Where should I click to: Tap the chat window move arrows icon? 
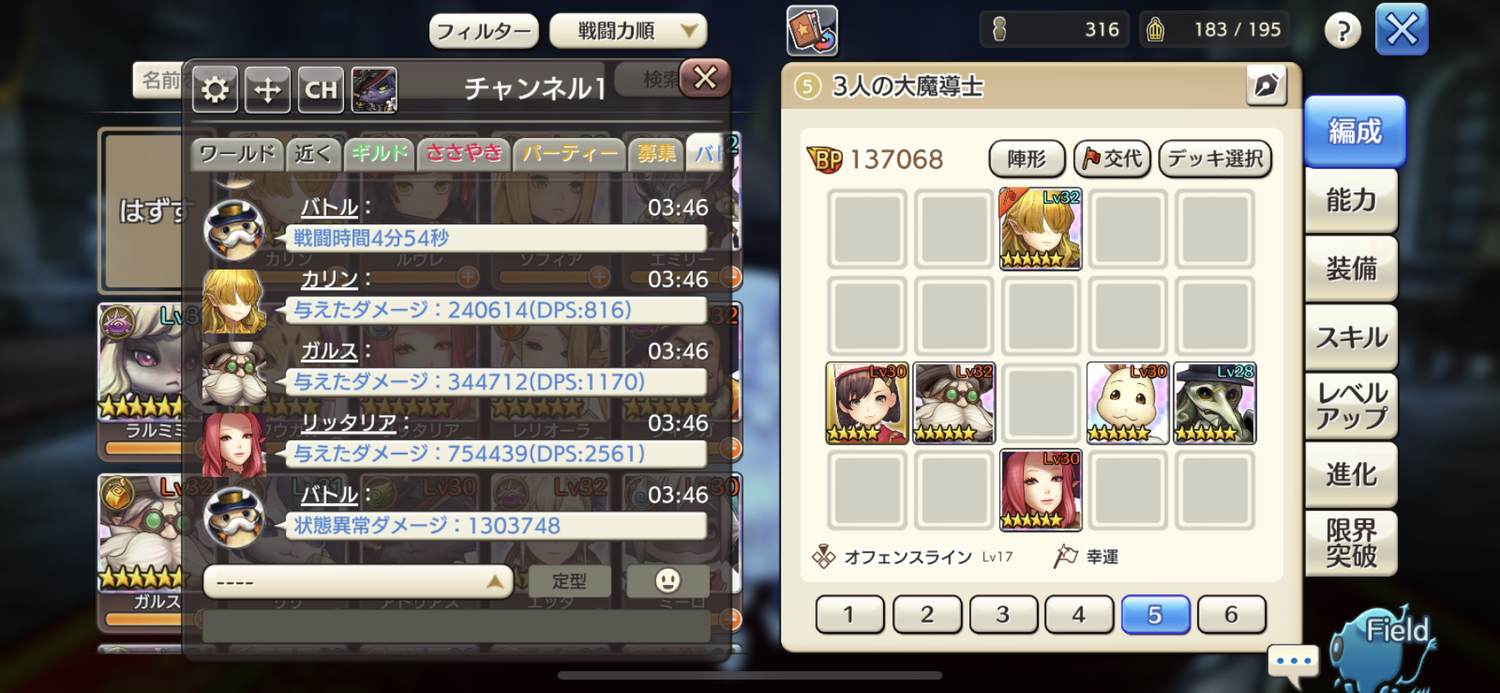(x=267, y=90)
